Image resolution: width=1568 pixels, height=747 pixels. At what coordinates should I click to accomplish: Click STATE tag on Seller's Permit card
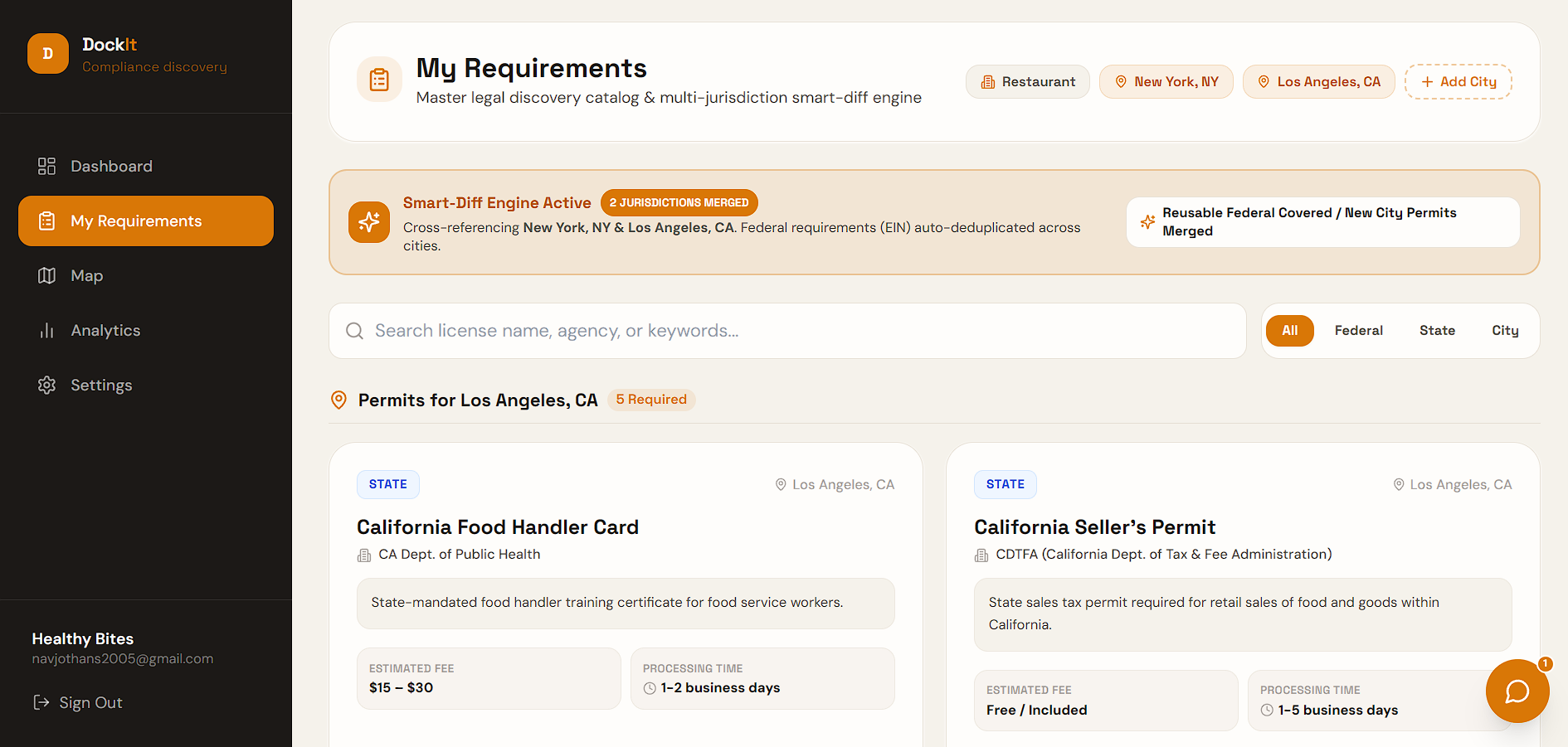1006,484
